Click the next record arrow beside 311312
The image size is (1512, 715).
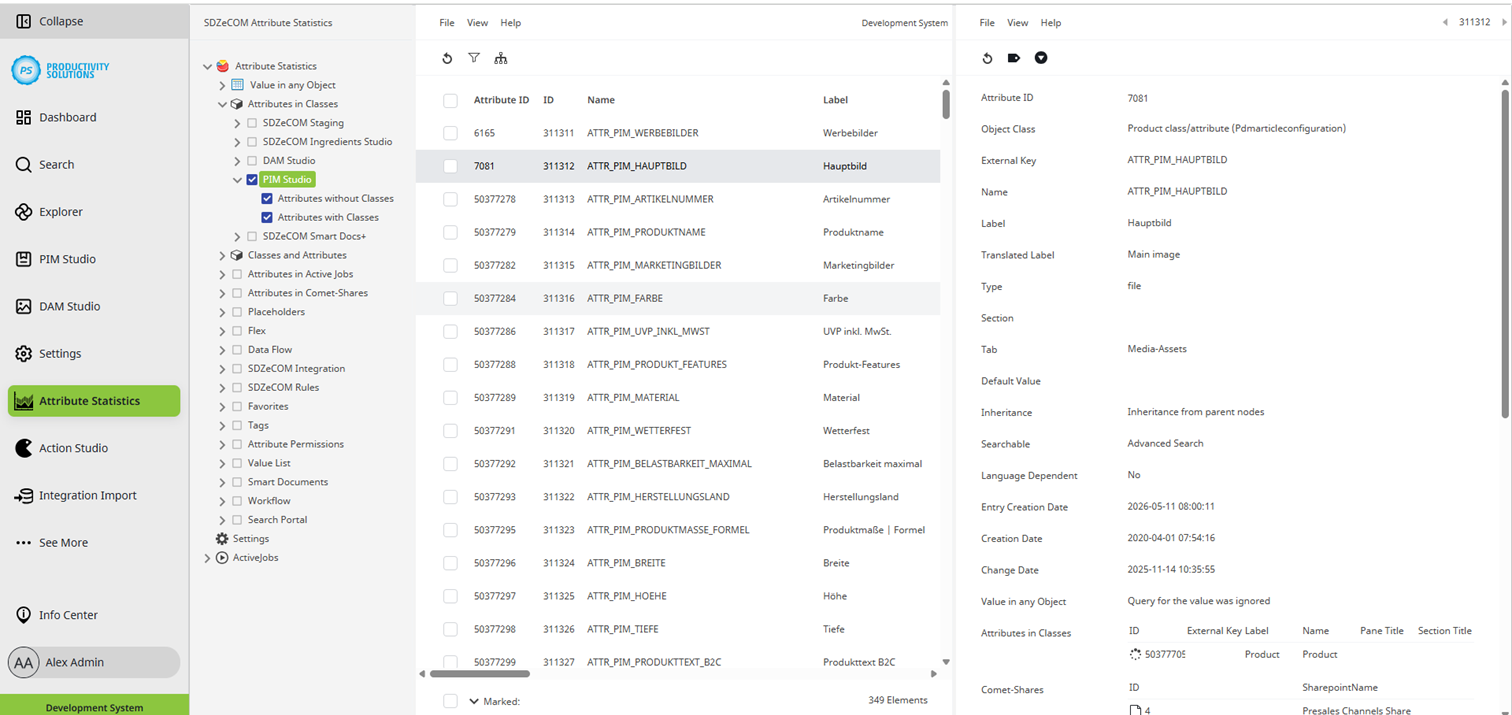pos(1505,22)
